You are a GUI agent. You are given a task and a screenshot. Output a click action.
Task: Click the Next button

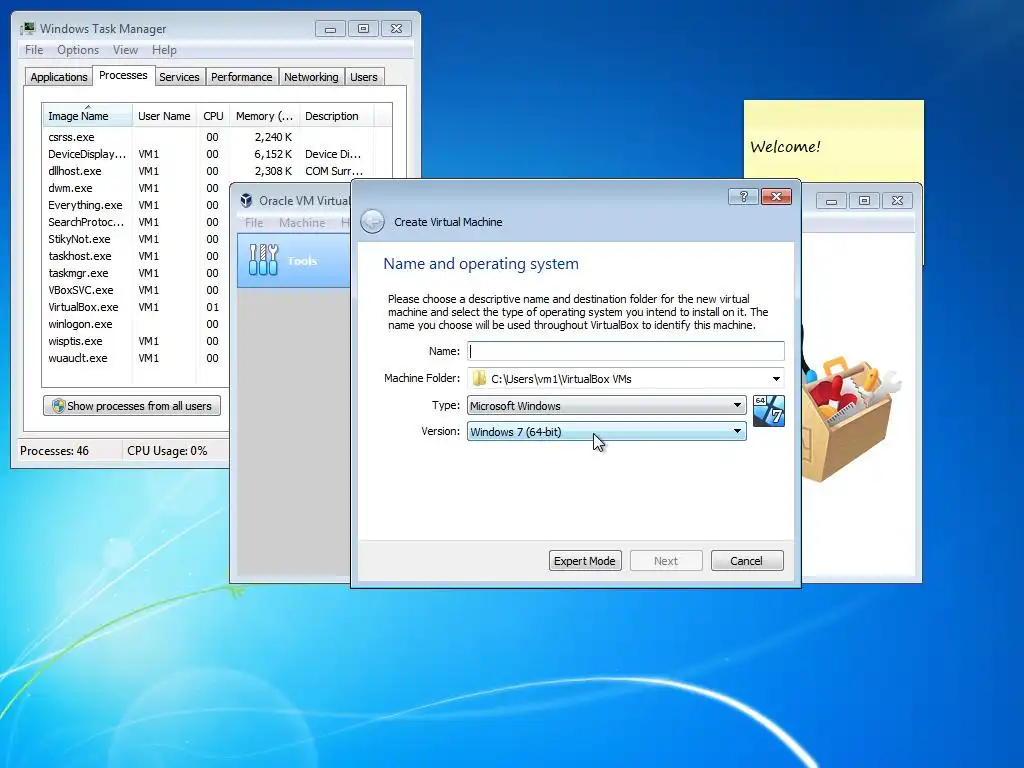pos(666,561)
